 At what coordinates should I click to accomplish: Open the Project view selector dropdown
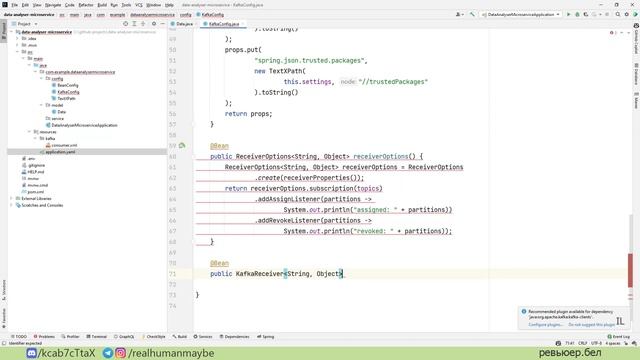[x=24, y=24]
